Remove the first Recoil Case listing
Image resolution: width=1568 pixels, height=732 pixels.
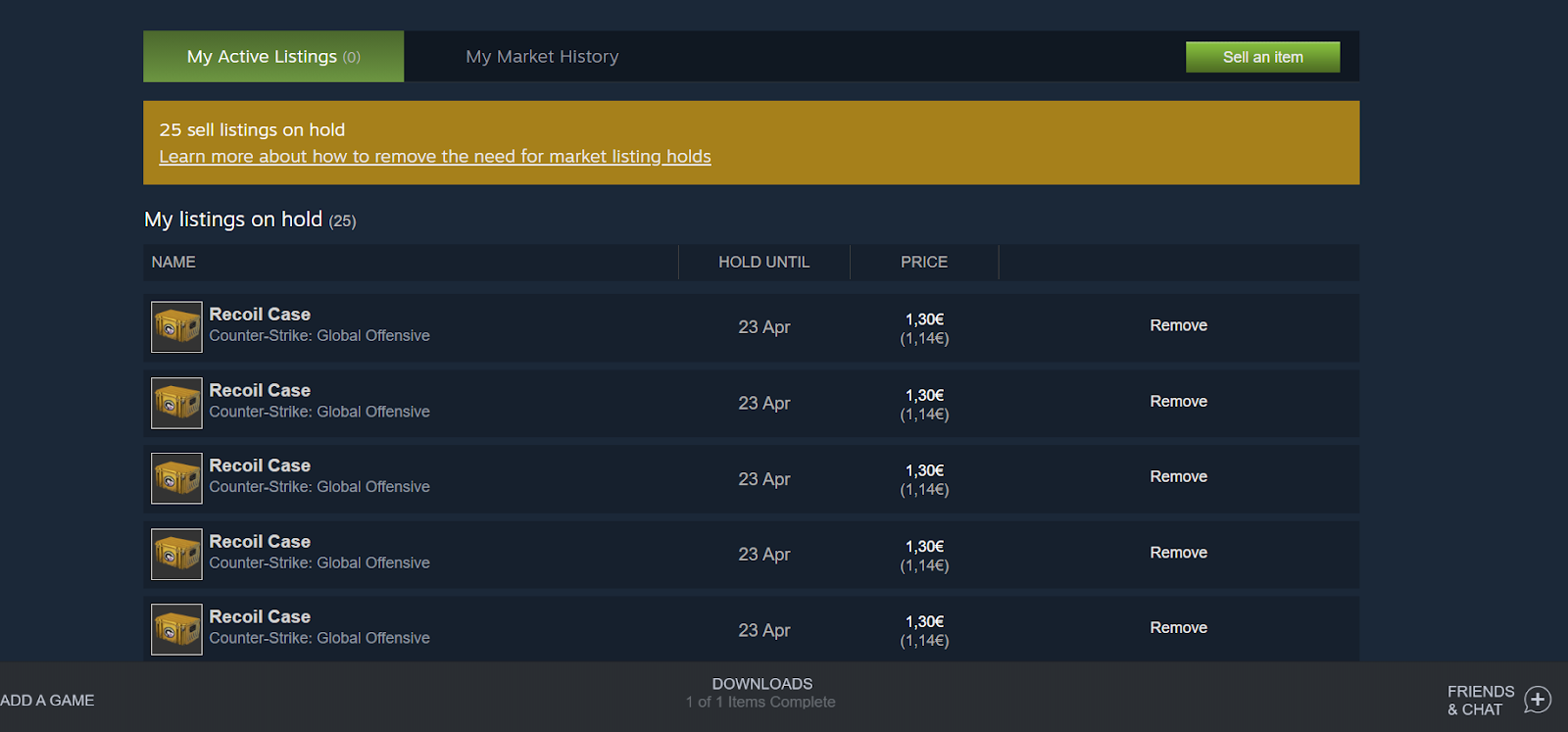(1178, 325)
